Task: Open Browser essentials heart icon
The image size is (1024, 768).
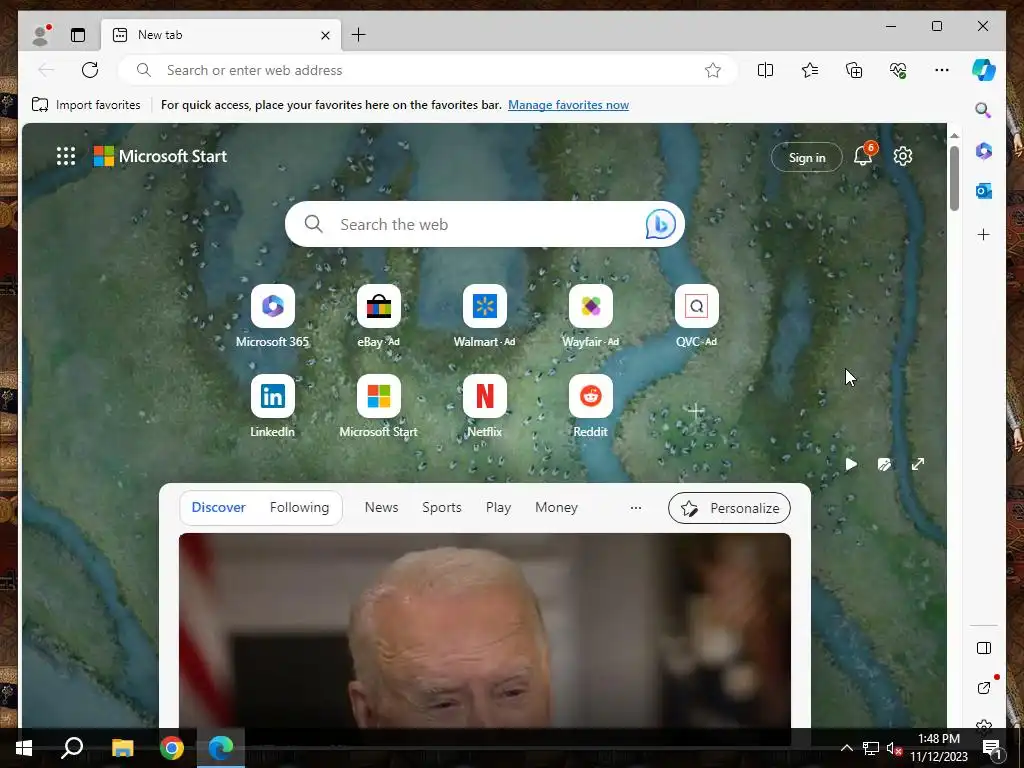Action: pyautogui.click(x=898, y=70)
